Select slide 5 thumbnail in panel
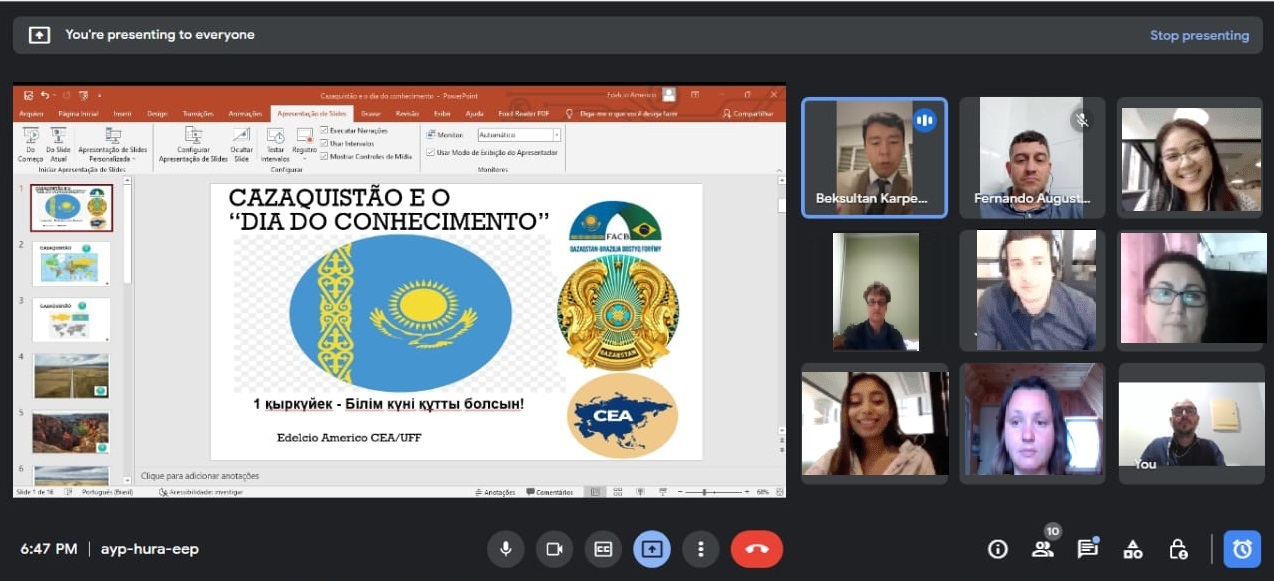This screenshot has height=581, width=1274. pyautogui.click(x=72, y=432)
